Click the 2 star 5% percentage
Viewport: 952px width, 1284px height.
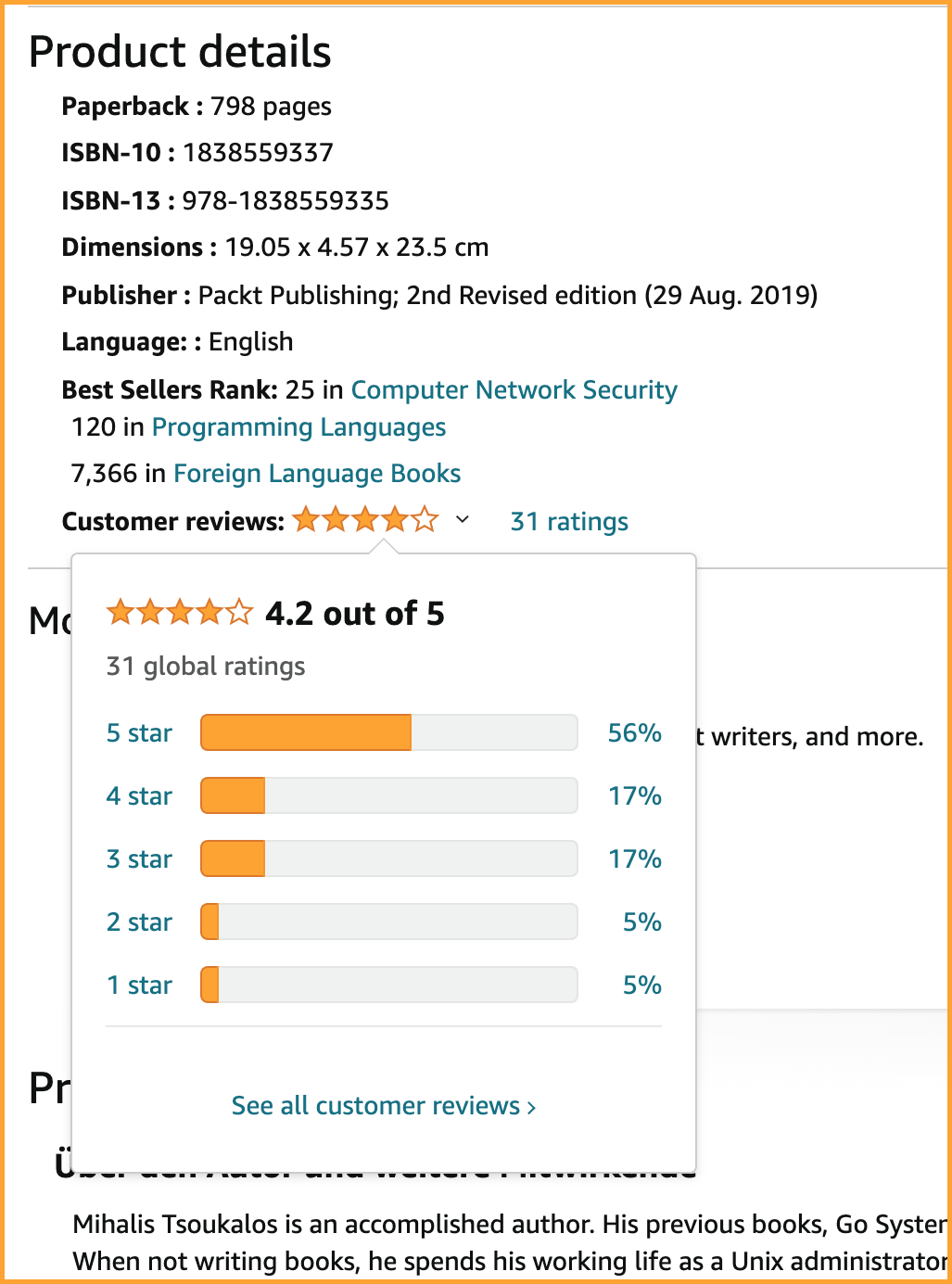coord(642,922)
